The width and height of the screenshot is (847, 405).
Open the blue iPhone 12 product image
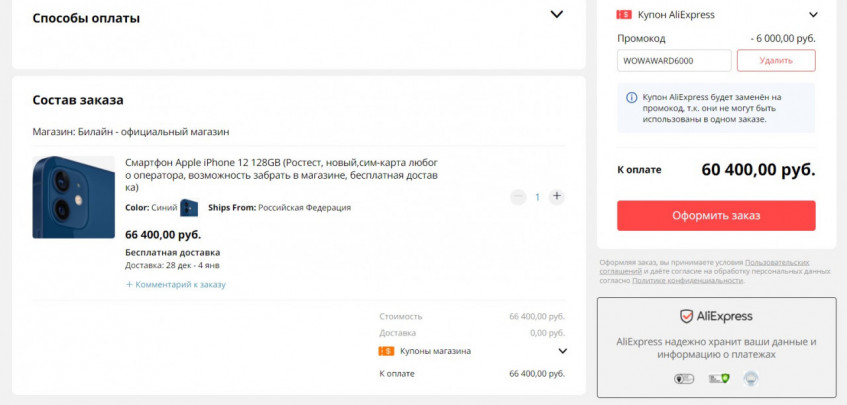tap(74, 197)
